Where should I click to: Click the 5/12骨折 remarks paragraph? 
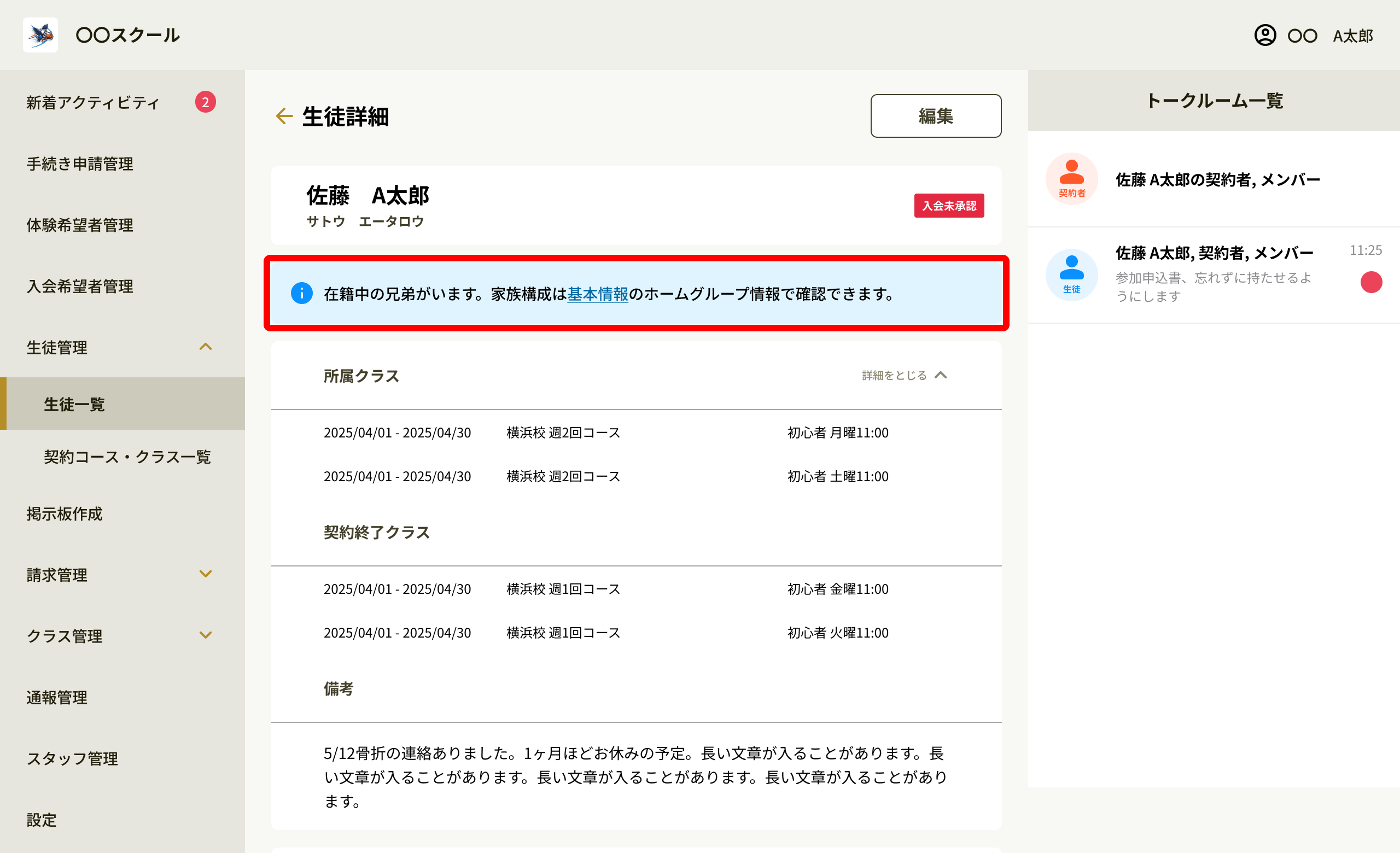pyautogui.click(x=635, y=777)
